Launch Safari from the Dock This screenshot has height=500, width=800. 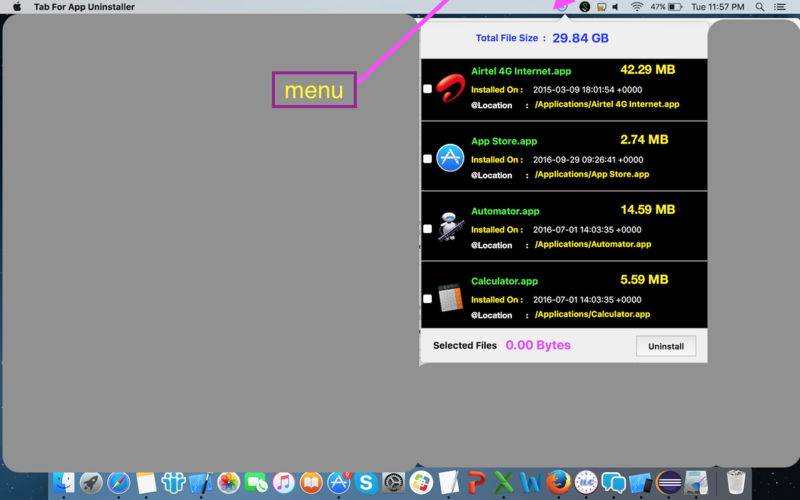click(x=118, y=482)
